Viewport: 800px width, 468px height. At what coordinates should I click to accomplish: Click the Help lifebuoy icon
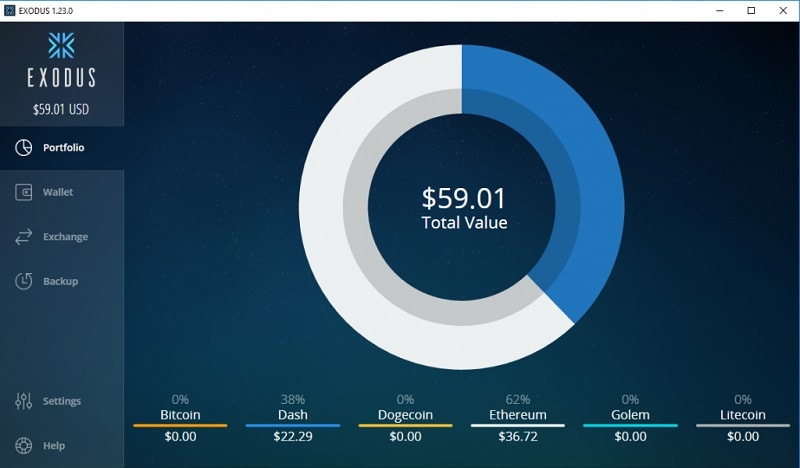pyautogui.click(x=24, y=445)
